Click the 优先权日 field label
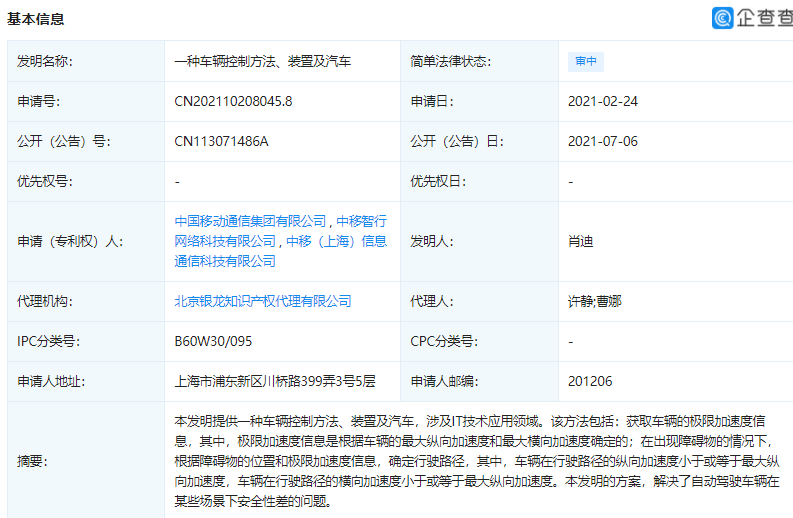This screenshot has width=793, height=518. 438,181
